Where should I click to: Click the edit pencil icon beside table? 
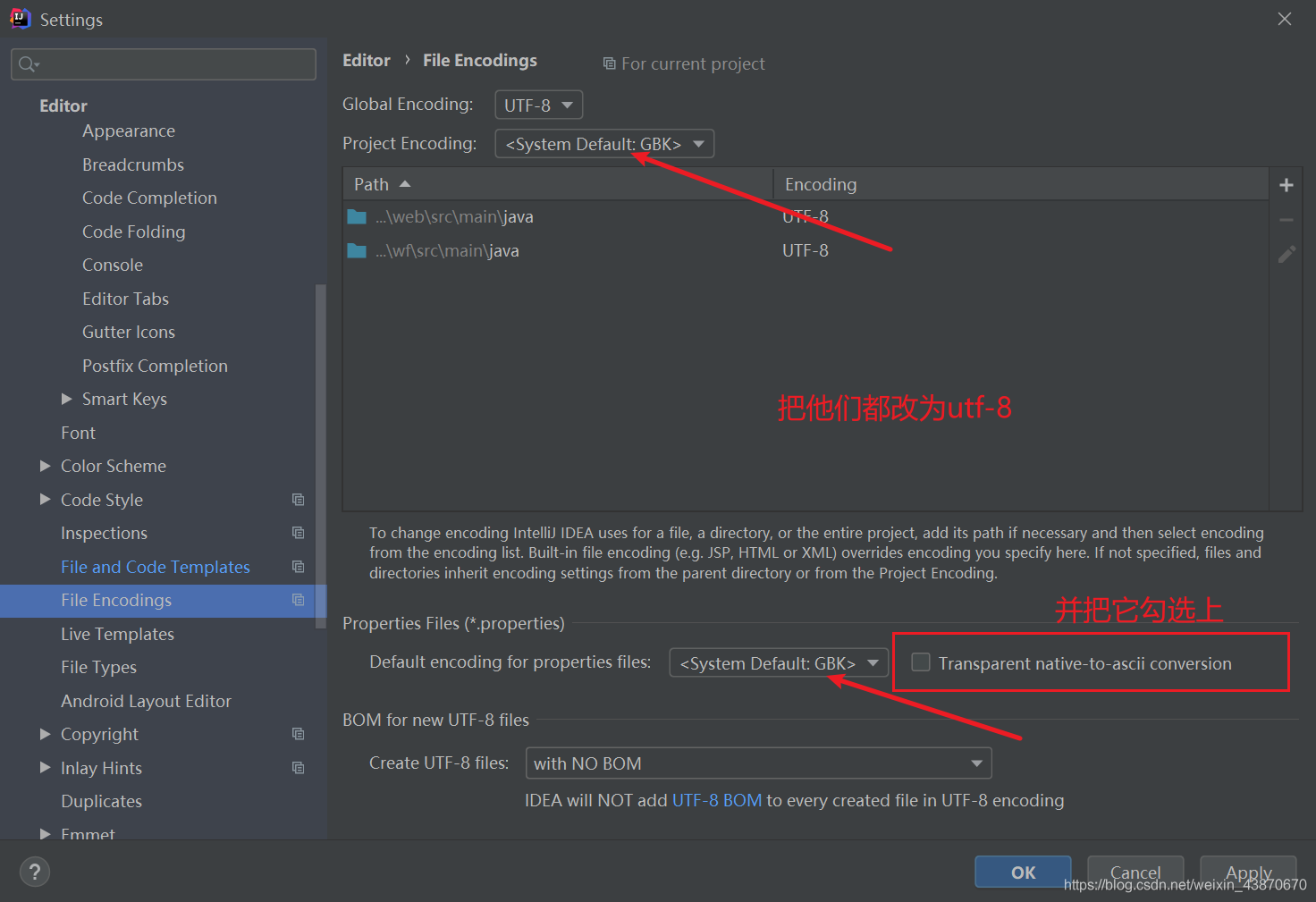click(x=1286, y=255)
